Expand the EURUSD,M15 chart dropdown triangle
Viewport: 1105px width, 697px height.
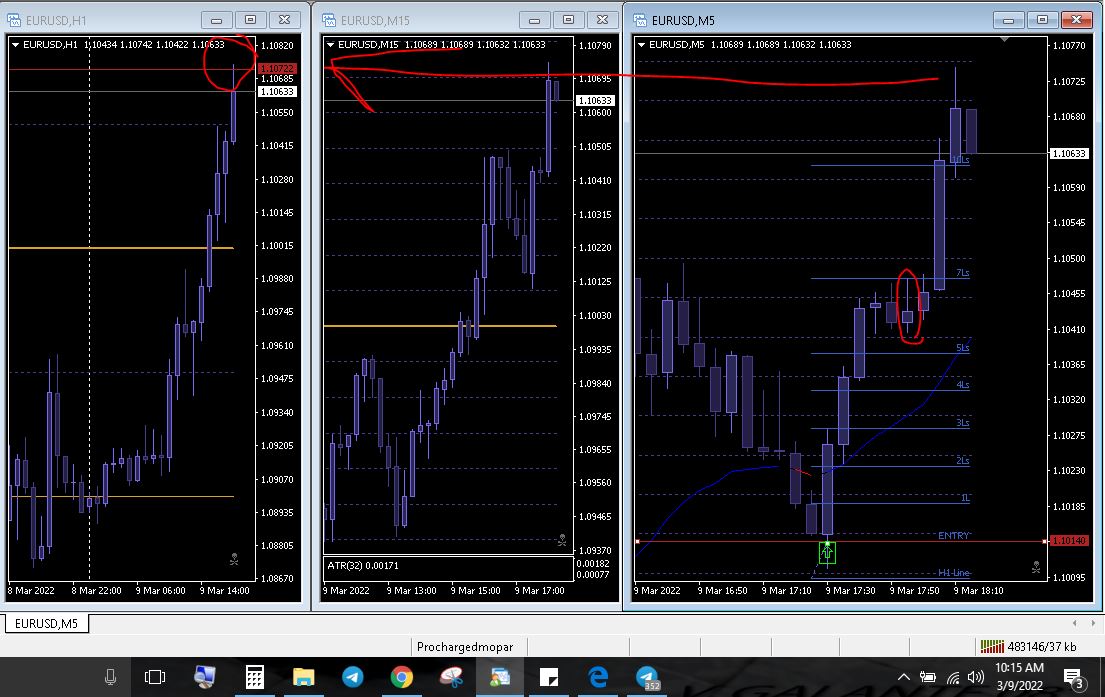click(331, 44)
